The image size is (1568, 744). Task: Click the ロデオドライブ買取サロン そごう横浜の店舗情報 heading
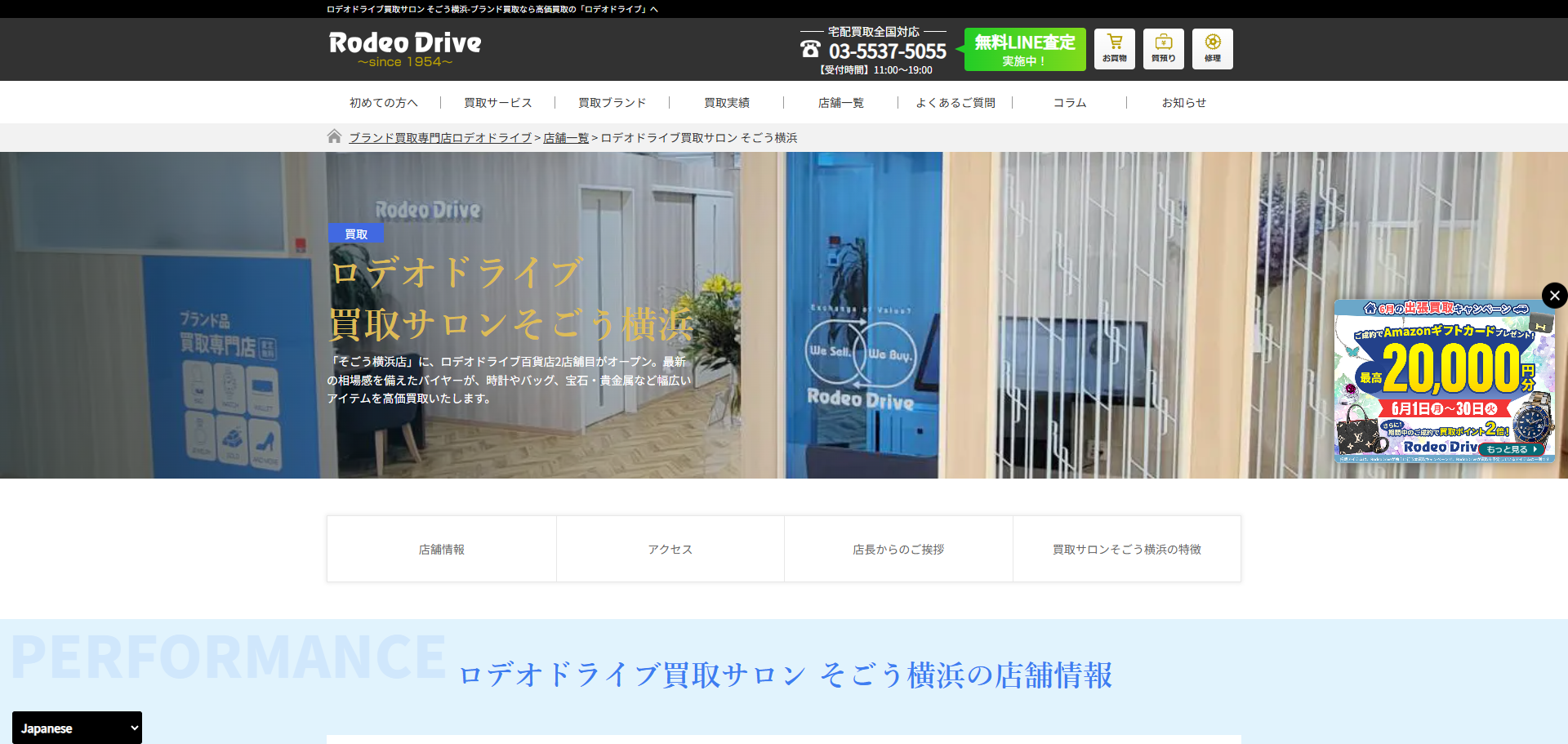(785, 675)
